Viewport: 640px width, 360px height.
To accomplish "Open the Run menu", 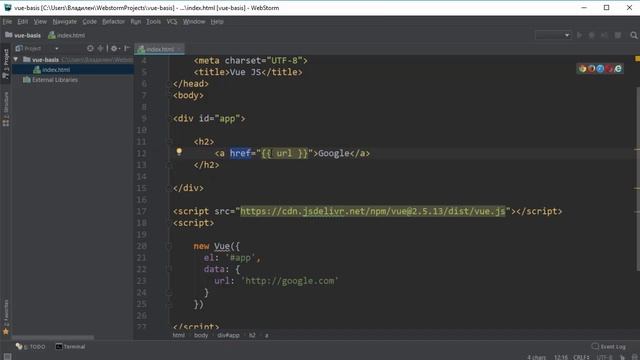I will pyautogui.click(x=136, y=22).
